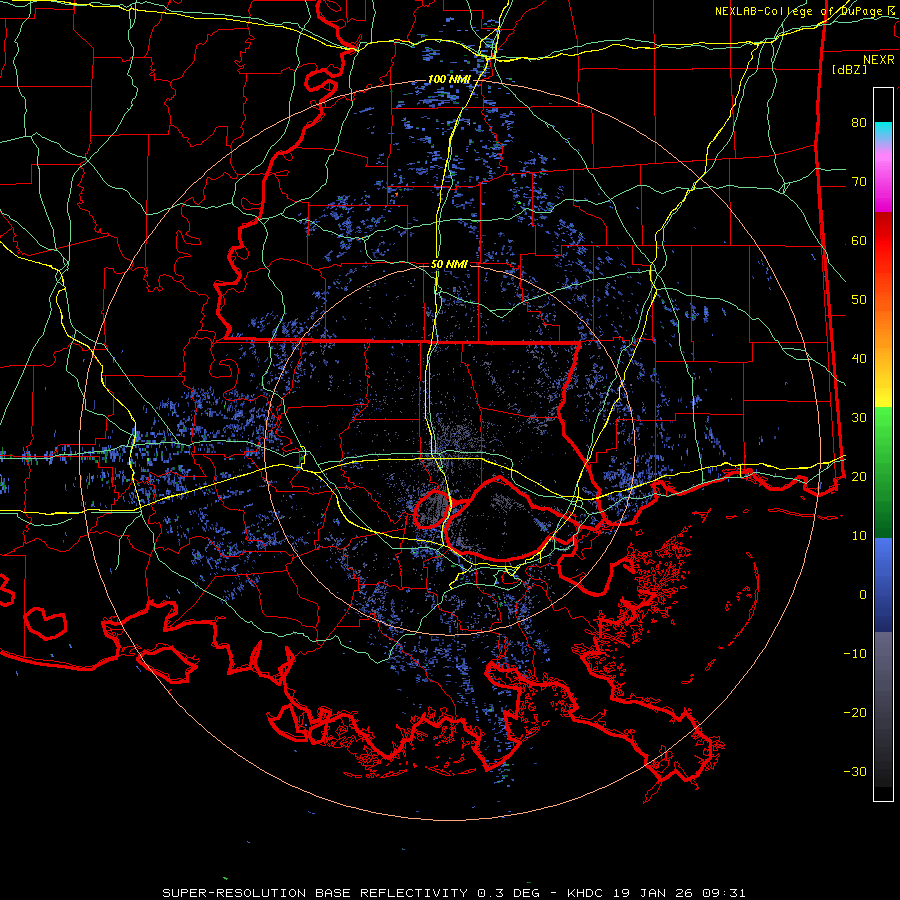Viewport: 900px width, 900px height.
Task: Click the -10 value on the dBZ scale
Action: [855, 653]
